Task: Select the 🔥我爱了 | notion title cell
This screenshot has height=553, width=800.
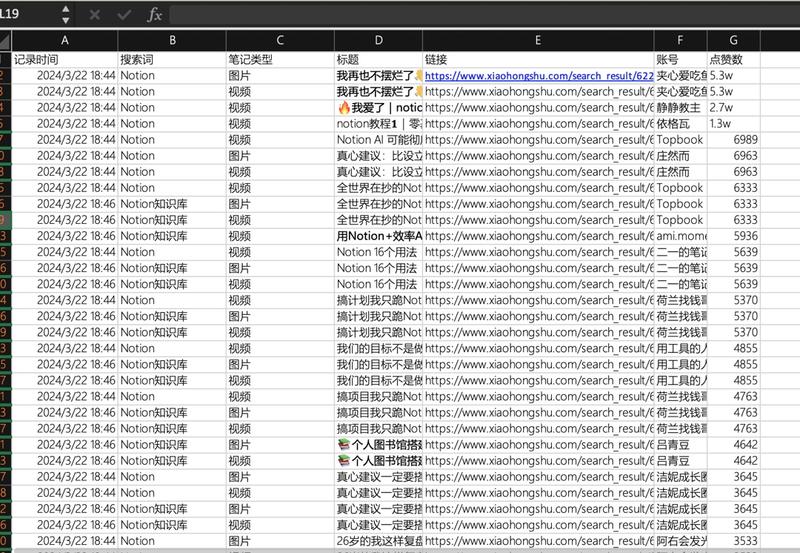Action: coord(378,108)
